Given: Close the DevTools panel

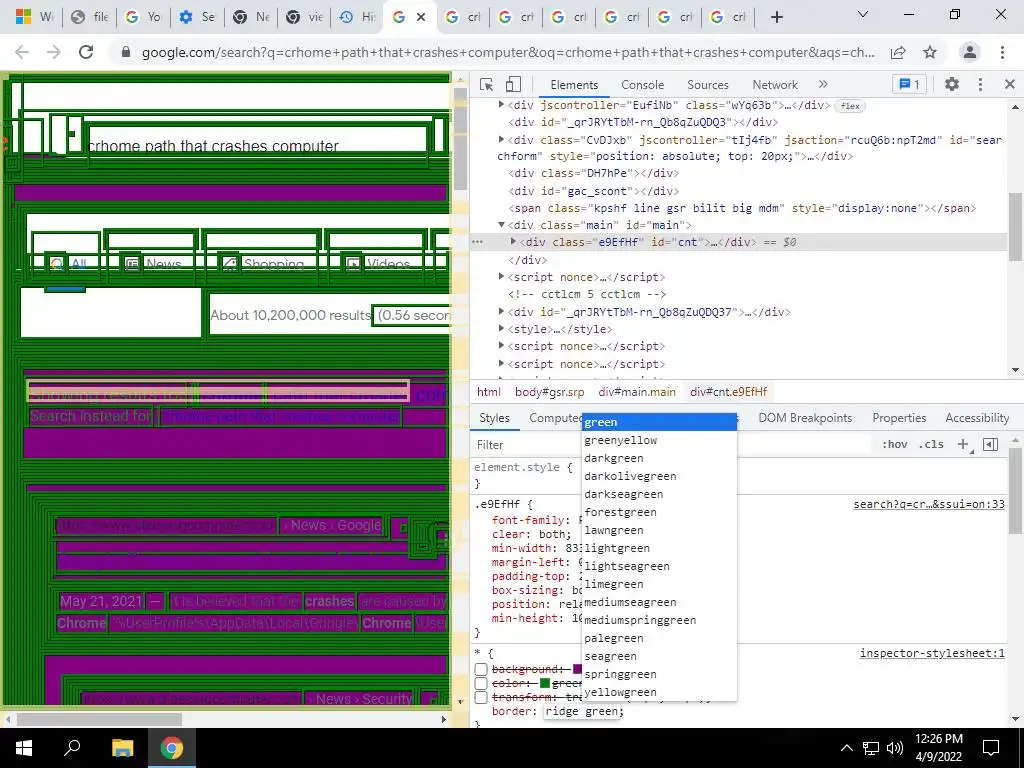Looking at the screenshot, I should (1010, 84).
